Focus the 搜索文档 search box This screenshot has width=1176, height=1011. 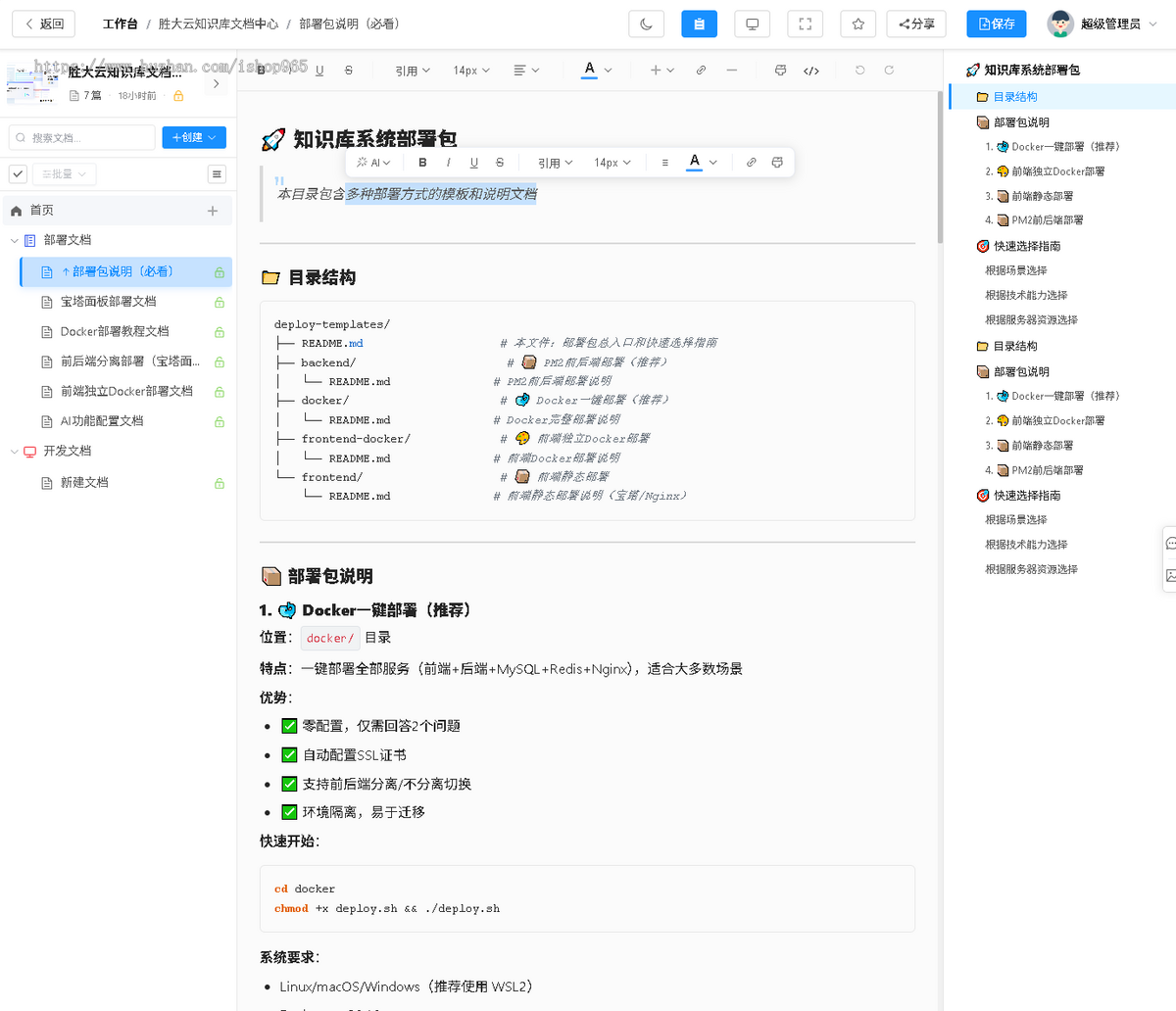tap(81, 138)
